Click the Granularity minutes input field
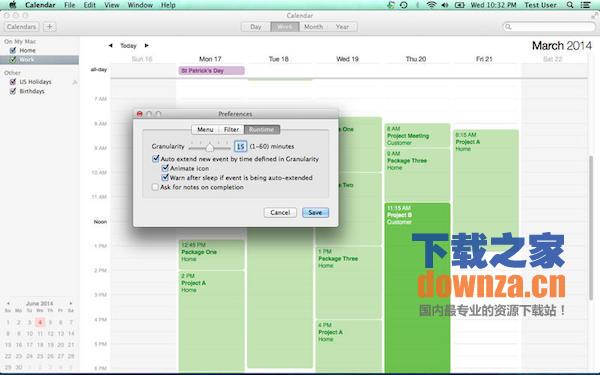The image size is (600, 375). 240,147
